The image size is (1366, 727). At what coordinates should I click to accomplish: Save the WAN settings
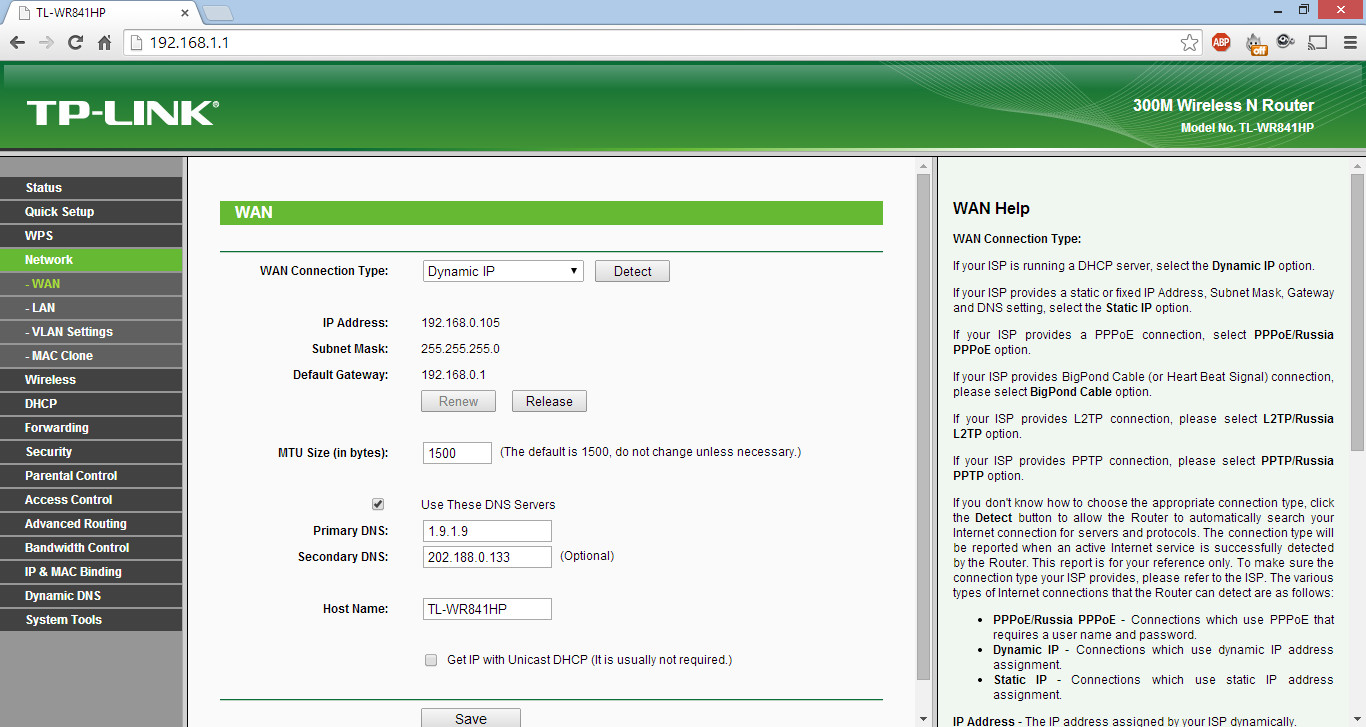click(471, 717)
